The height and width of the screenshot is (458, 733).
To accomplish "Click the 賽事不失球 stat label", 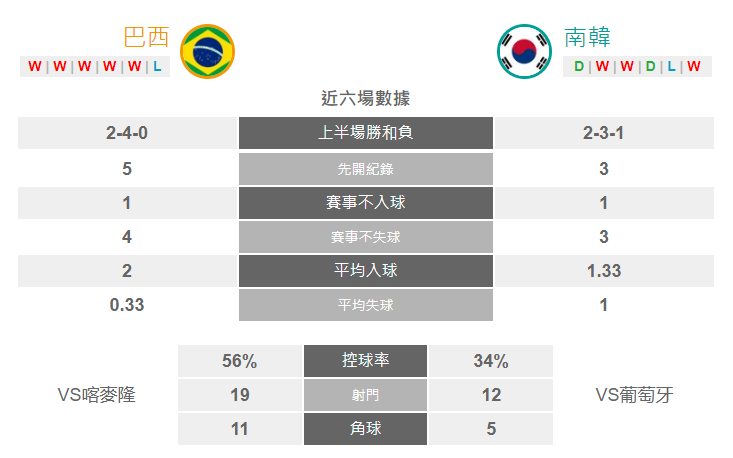I will coord(366,237).
